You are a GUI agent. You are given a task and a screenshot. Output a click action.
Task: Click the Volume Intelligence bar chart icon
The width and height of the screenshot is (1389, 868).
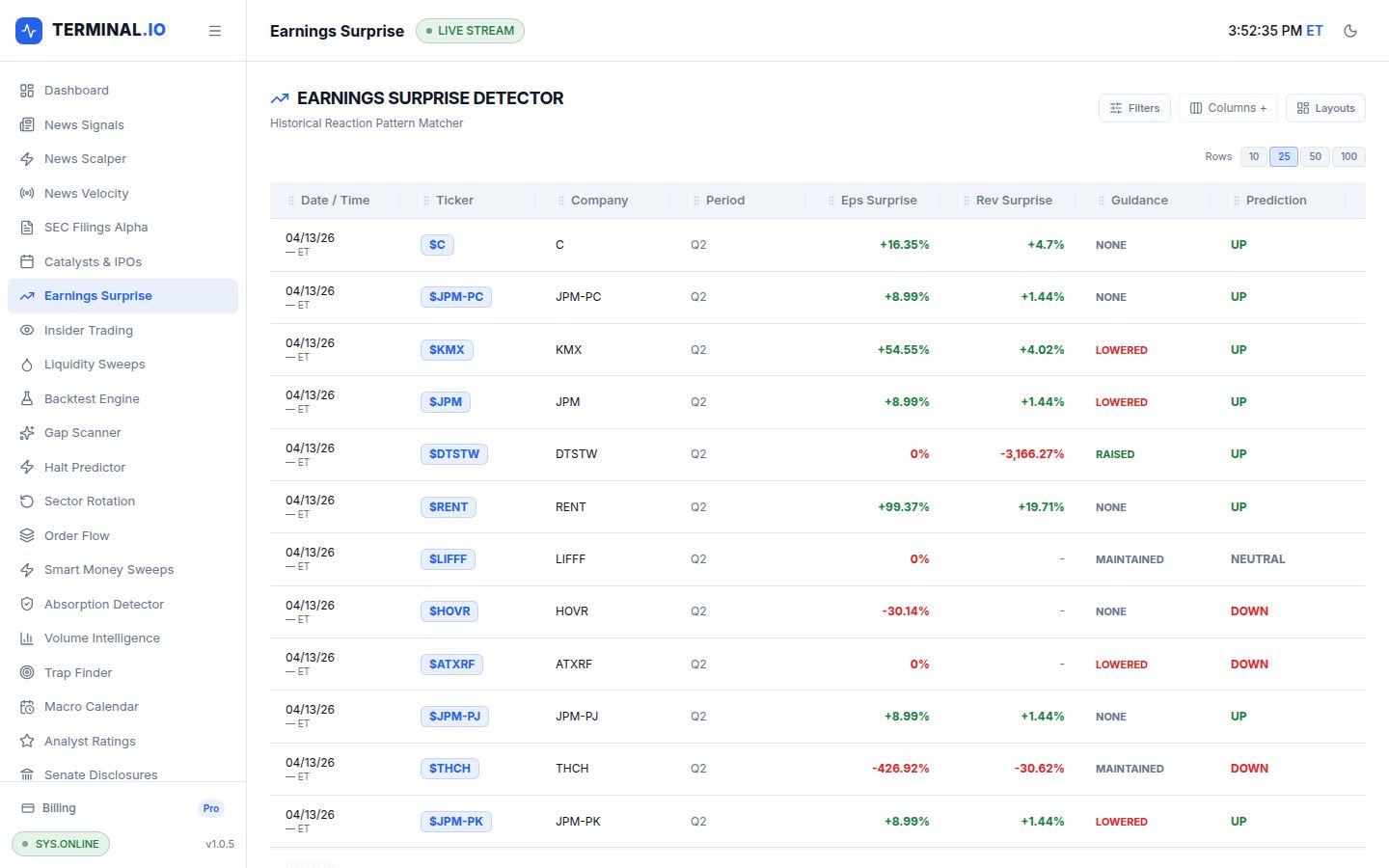click(x=27, y=638)
